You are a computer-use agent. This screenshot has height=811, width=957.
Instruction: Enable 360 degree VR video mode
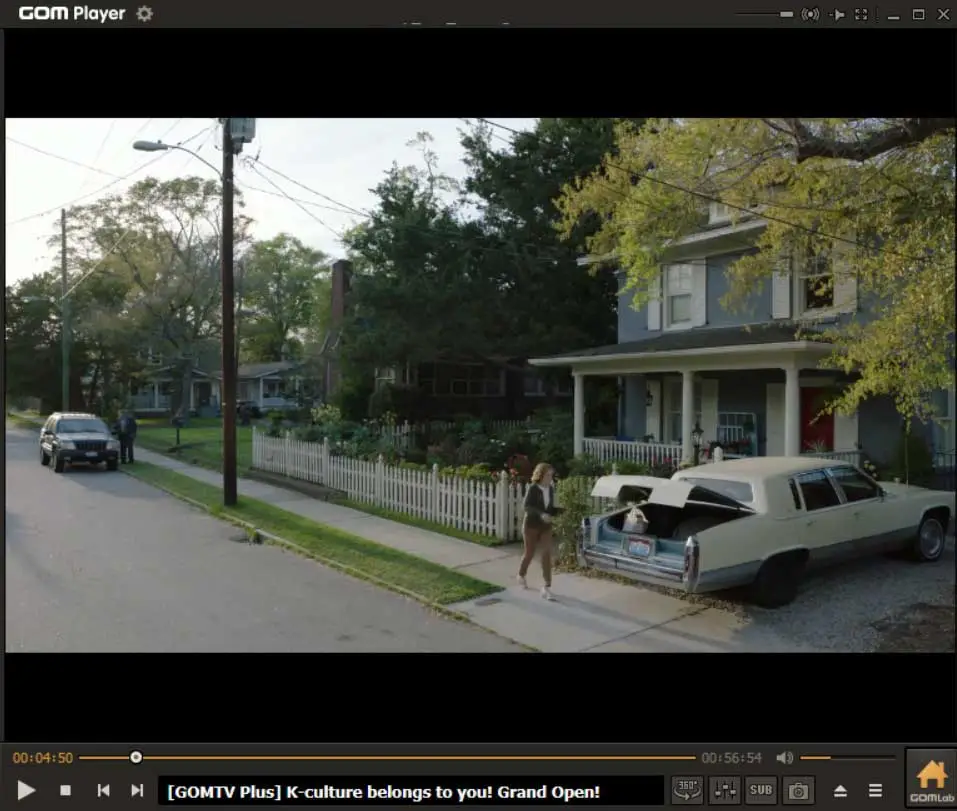pyautogui.click(x=687, y=790)
